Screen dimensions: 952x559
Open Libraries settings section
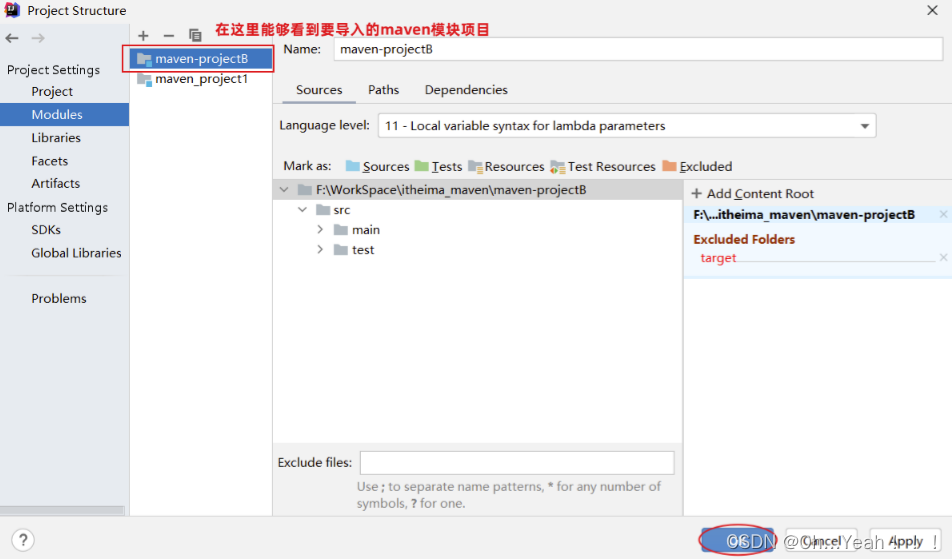[x=56, y=138]
